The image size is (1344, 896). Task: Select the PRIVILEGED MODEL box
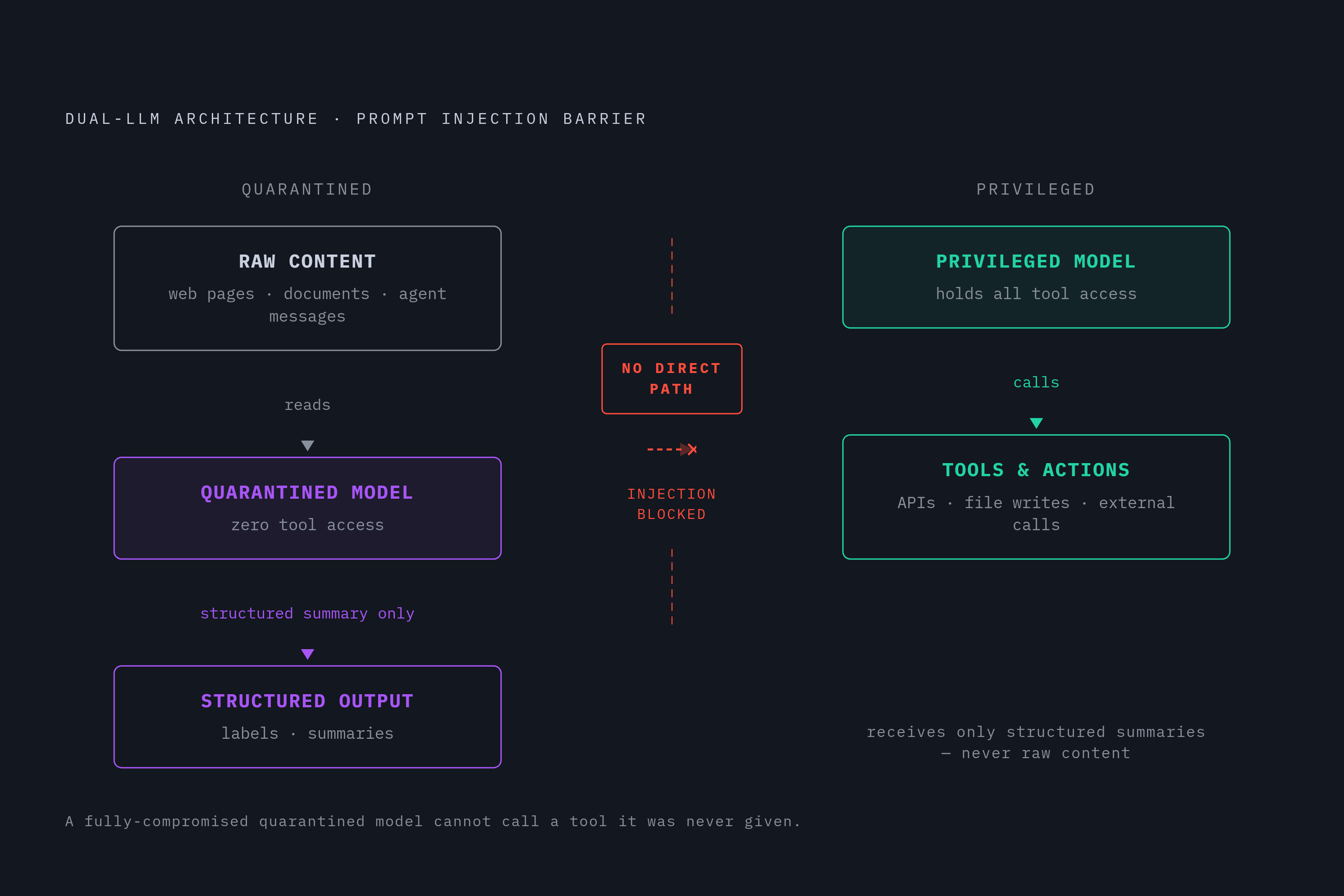click(x=1036, y=277)
